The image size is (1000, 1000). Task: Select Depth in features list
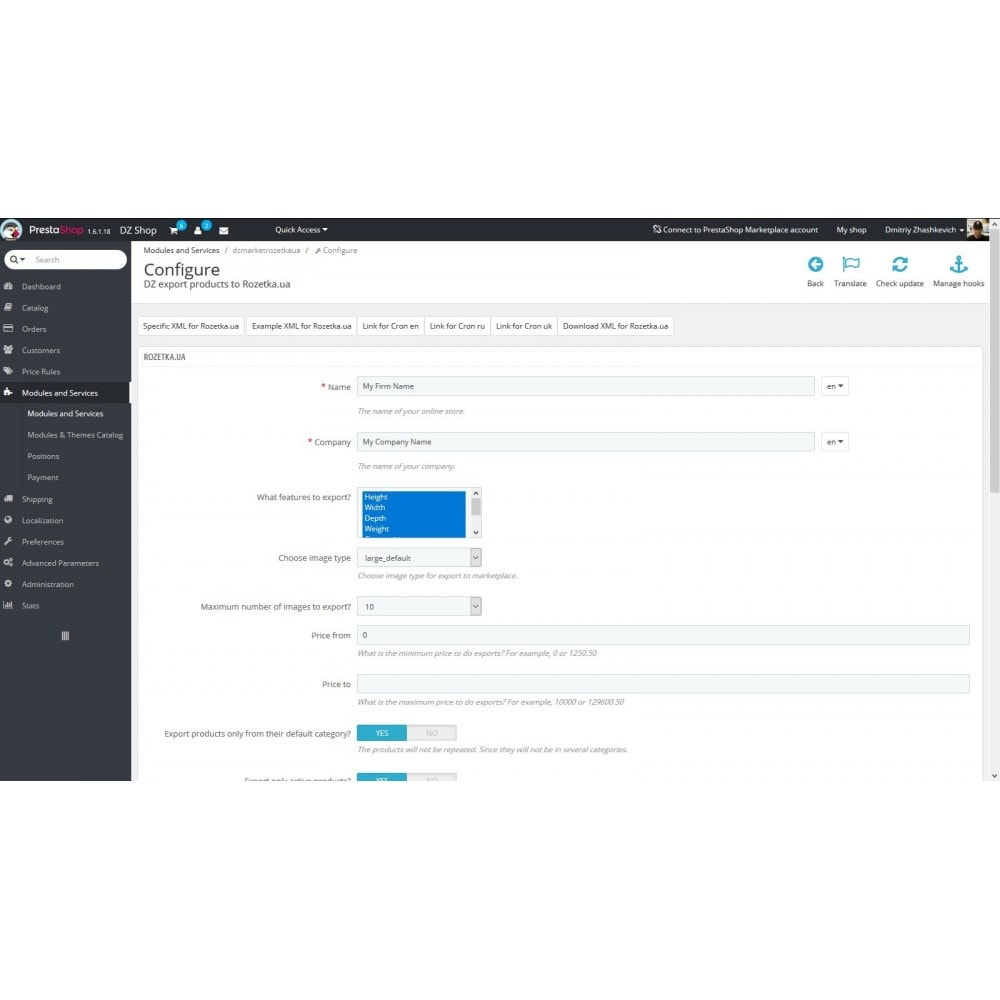(413, 518)
